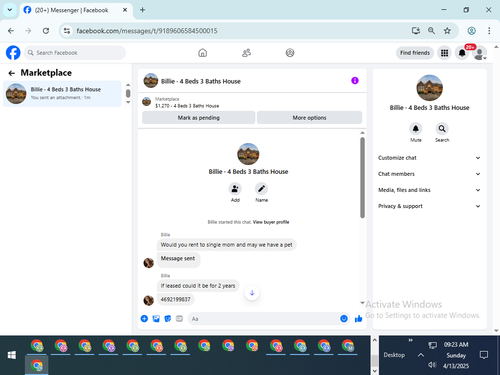Open the Friends icon in top navigation
This screenshot has height=375, width=500.
(x=246, y=53)
